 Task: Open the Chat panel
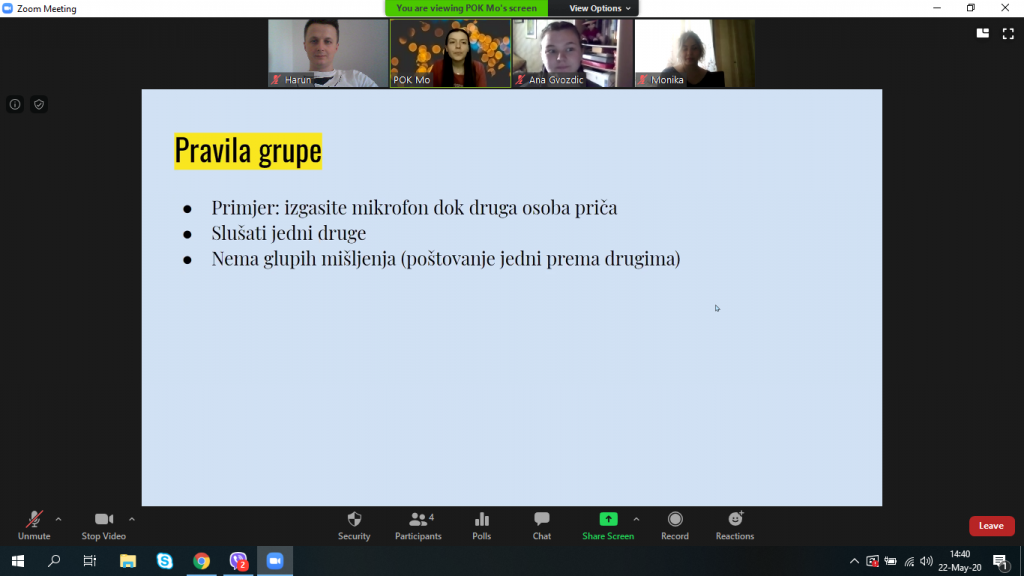(541, 520)
